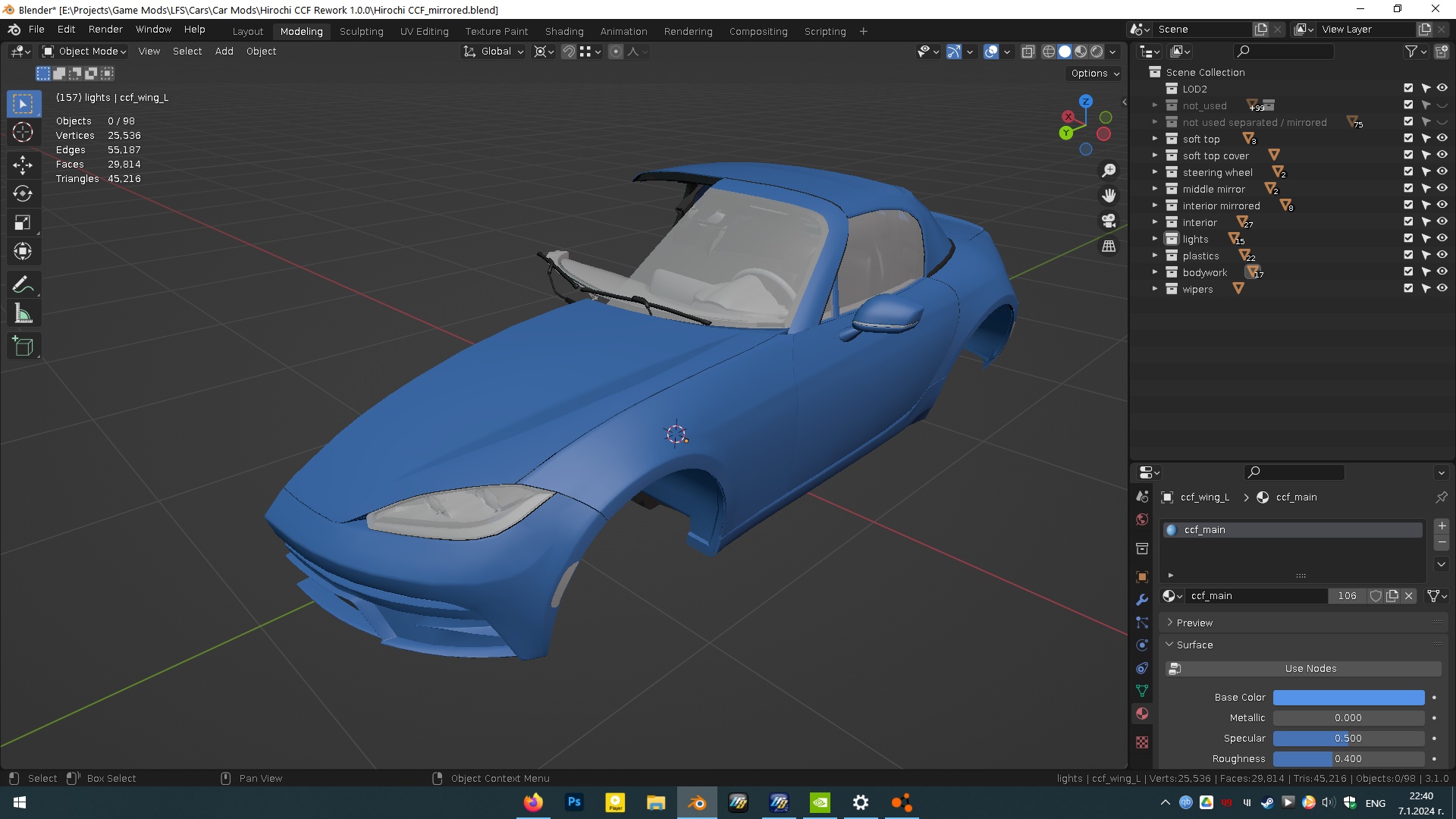This screenshot has height=819, width=1456.
Task: Toggle visibility of wipers collection
Action: coord(1442,289)
